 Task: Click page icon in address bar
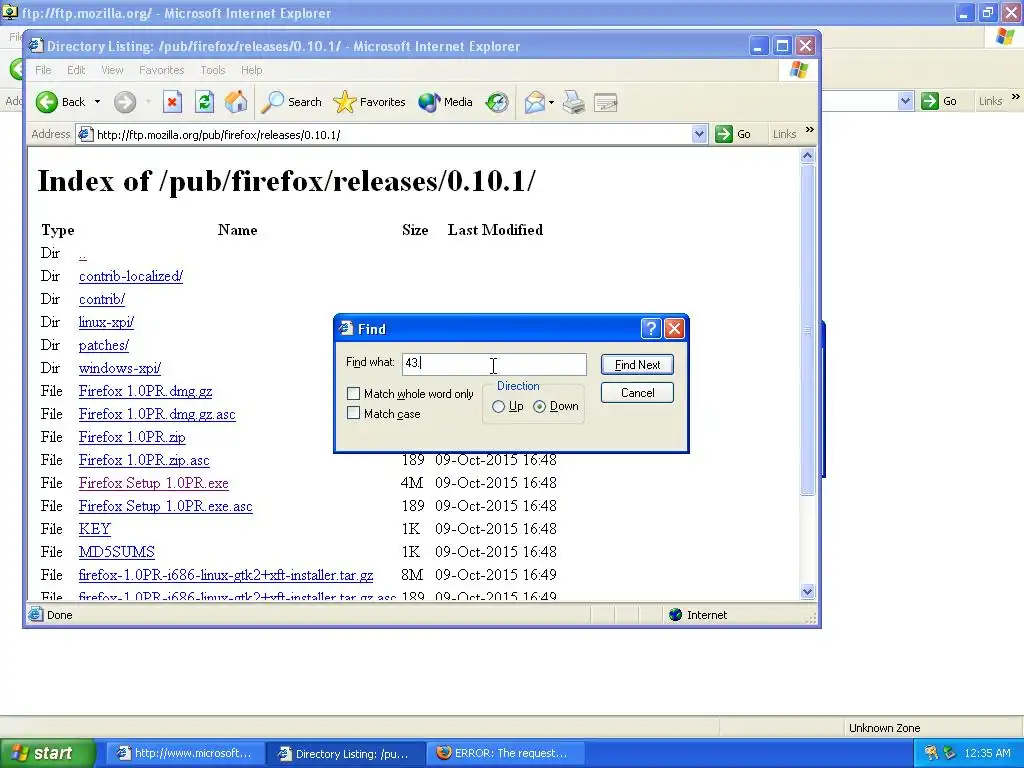click(85, 135)
